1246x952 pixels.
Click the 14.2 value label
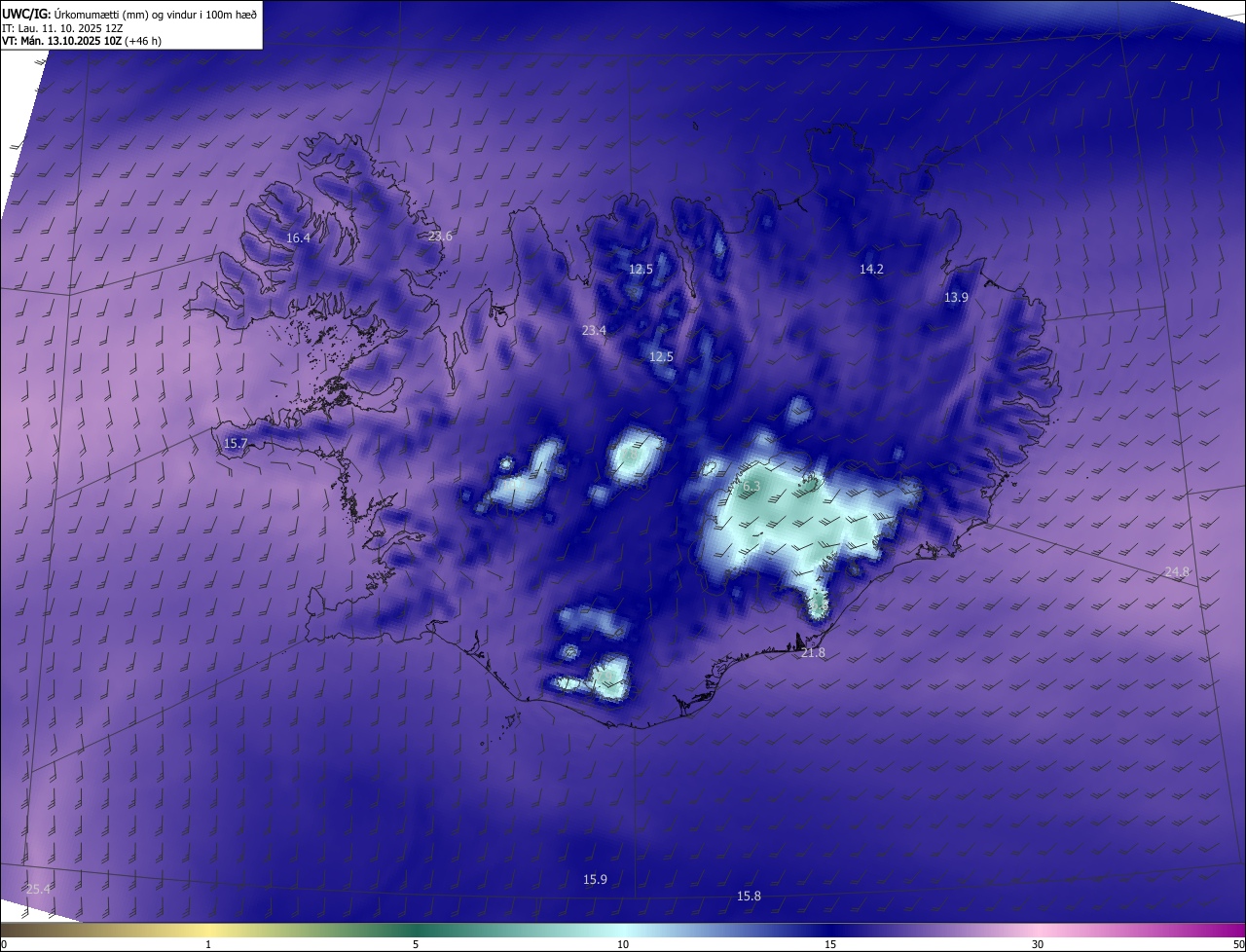coord(871,269)
